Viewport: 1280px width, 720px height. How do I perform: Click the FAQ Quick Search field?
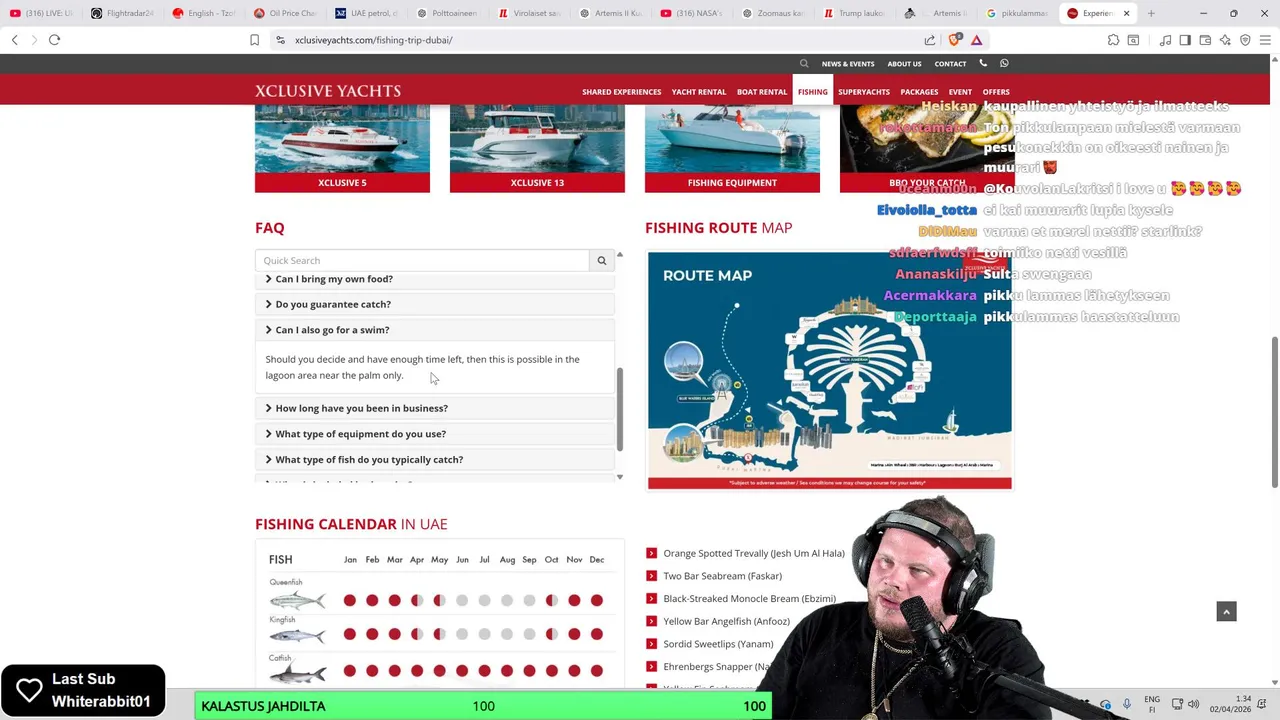(x=422, y=261)
